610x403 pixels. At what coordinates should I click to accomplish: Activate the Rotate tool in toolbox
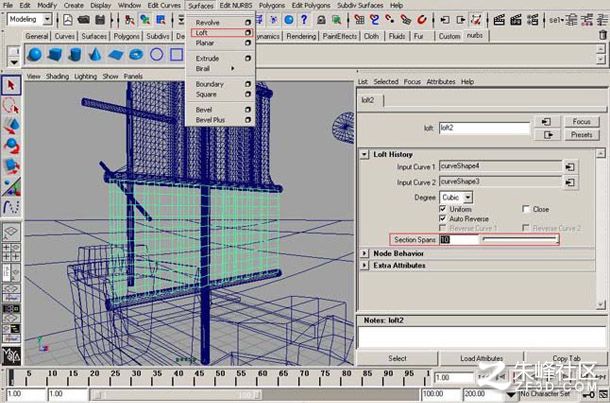(11, 146)
